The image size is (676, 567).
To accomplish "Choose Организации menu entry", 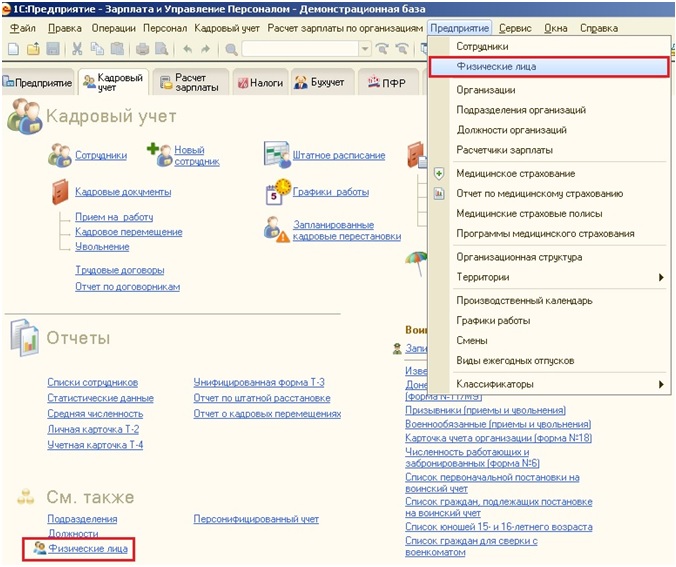I will tap(486, 90).
